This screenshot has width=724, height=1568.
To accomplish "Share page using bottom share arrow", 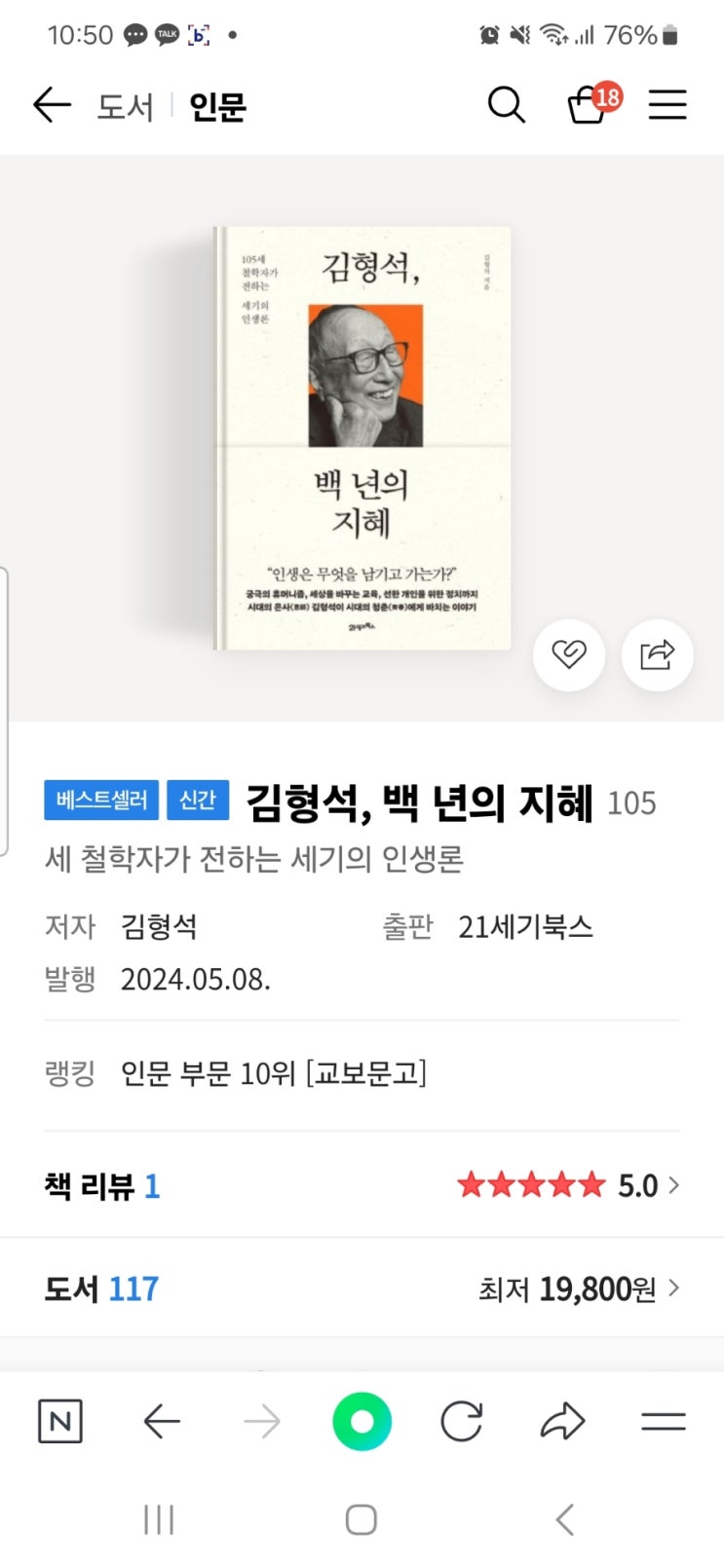I will coord(562,1422).
